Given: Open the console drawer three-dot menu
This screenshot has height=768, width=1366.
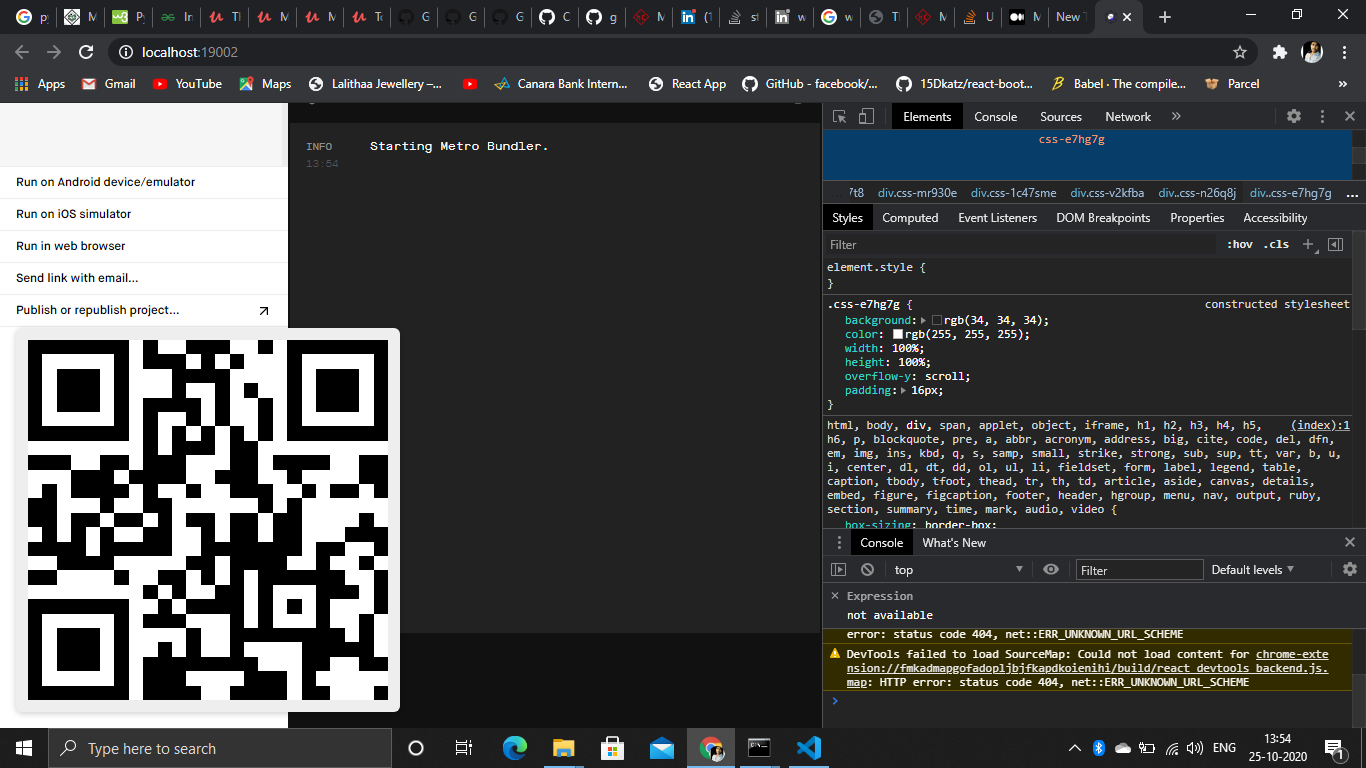Looking at the screenshot, I should tap(839, 543).
